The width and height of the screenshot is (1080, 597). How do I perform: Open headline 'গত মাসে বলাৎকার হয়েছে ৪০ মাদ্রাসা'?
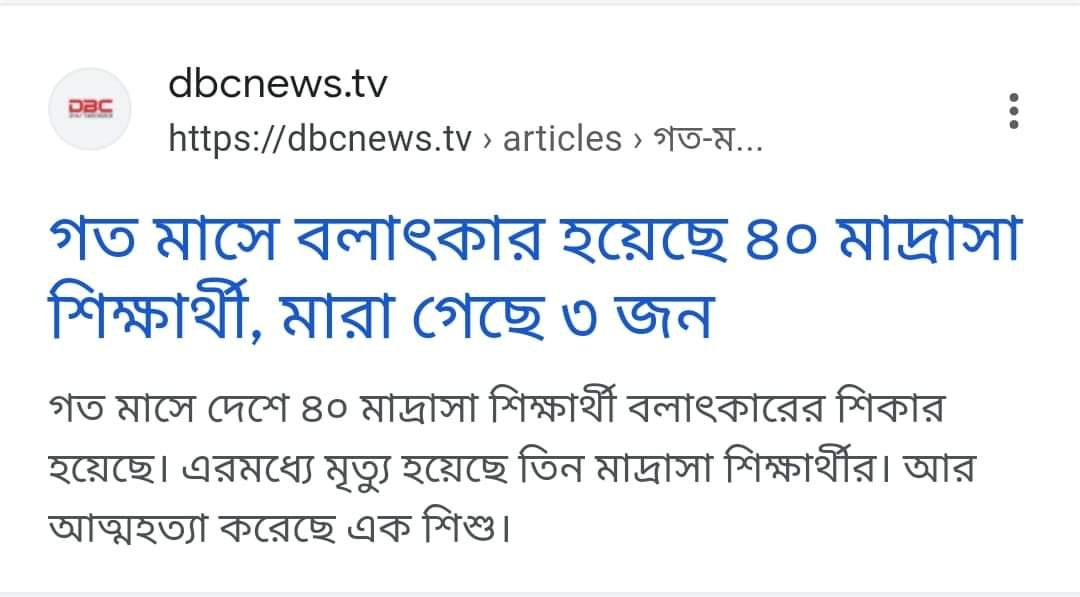click(536, 238)
